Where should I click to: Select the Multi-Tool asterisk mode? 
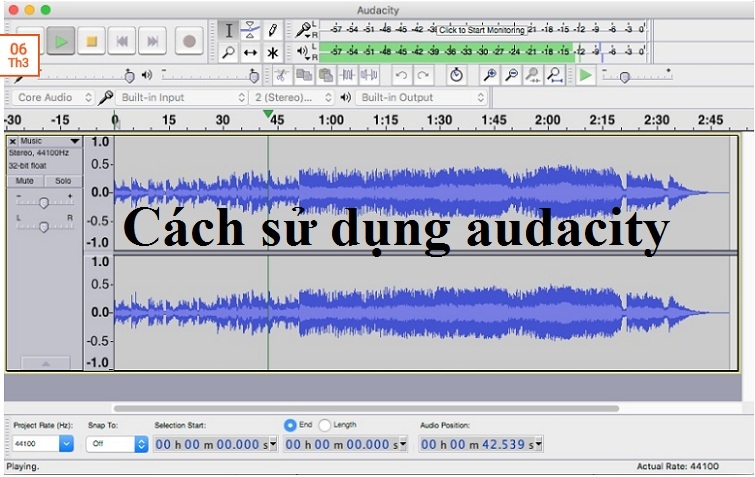pyautogui.click(x=273, y=52)
